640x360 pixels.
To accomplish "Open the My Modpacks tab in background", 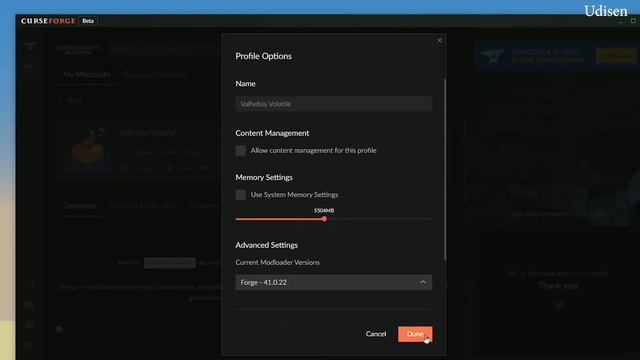I will click(87, 74).
